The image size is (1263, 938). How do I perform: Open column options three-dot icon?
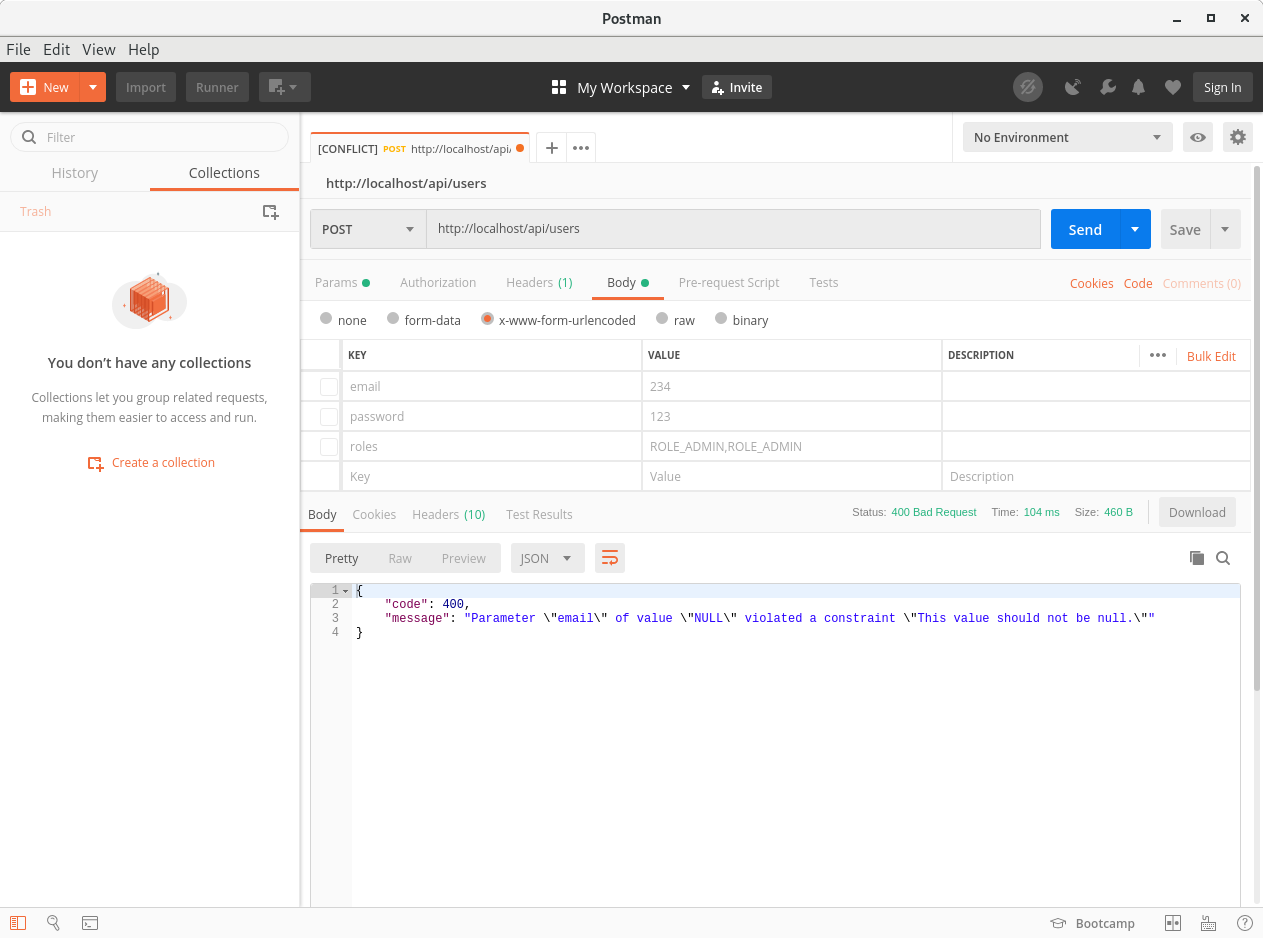point(1158,355)
